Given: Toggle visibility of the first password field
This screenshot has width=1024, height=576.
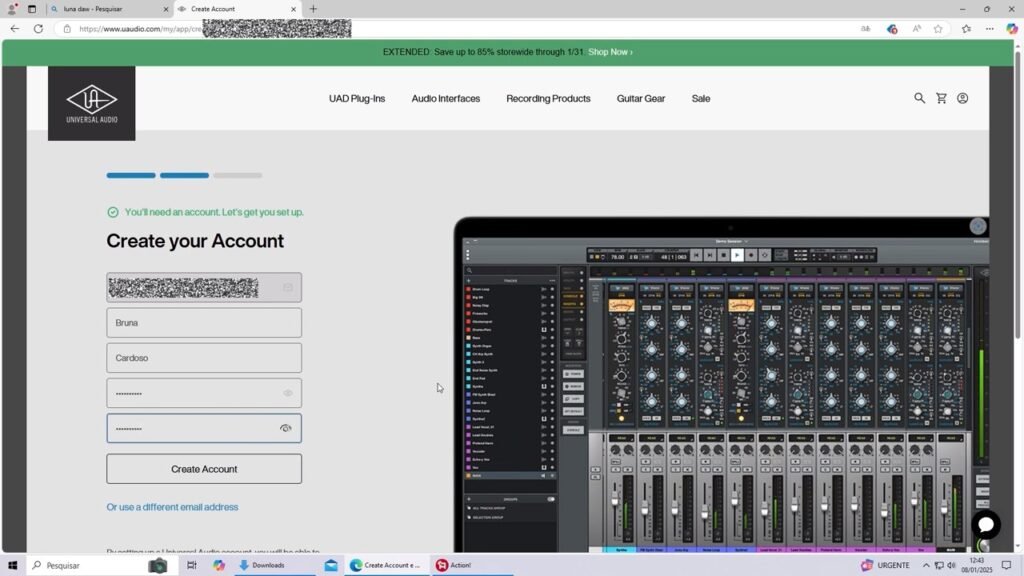Looking at the screenshot, I should [288, 393].
